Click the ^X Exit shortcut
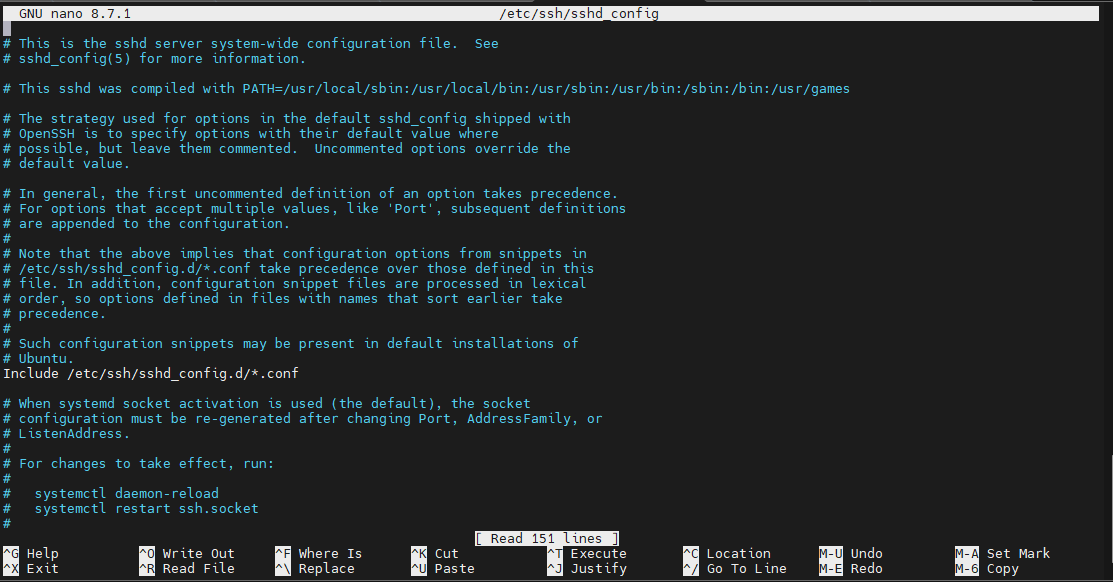This screenshot has width=1113, height=582. (x=31, y=569)
